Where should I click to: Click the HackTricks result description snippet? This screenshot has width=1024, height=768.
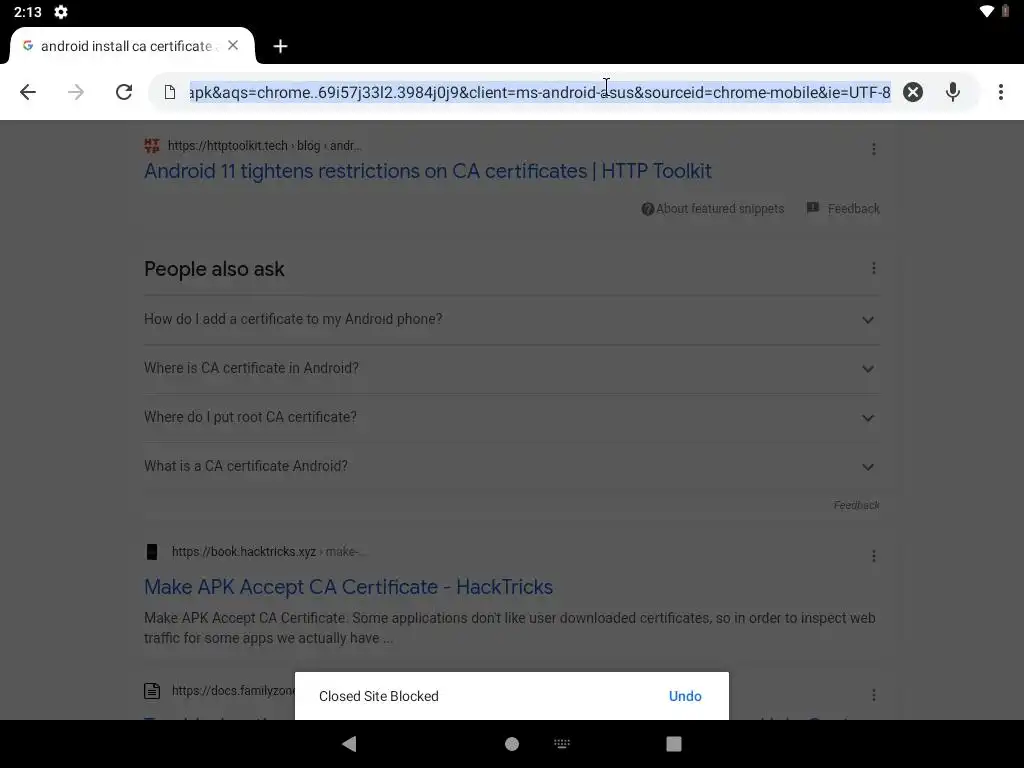point(509,628)
